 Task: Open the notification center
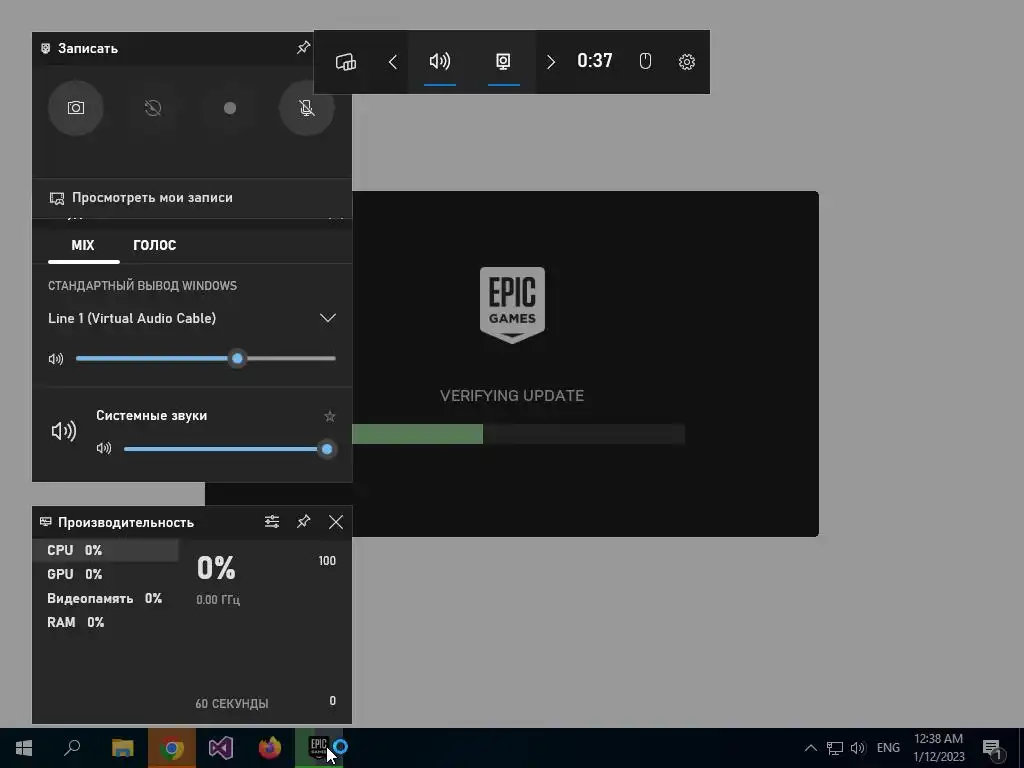[993, 749]
